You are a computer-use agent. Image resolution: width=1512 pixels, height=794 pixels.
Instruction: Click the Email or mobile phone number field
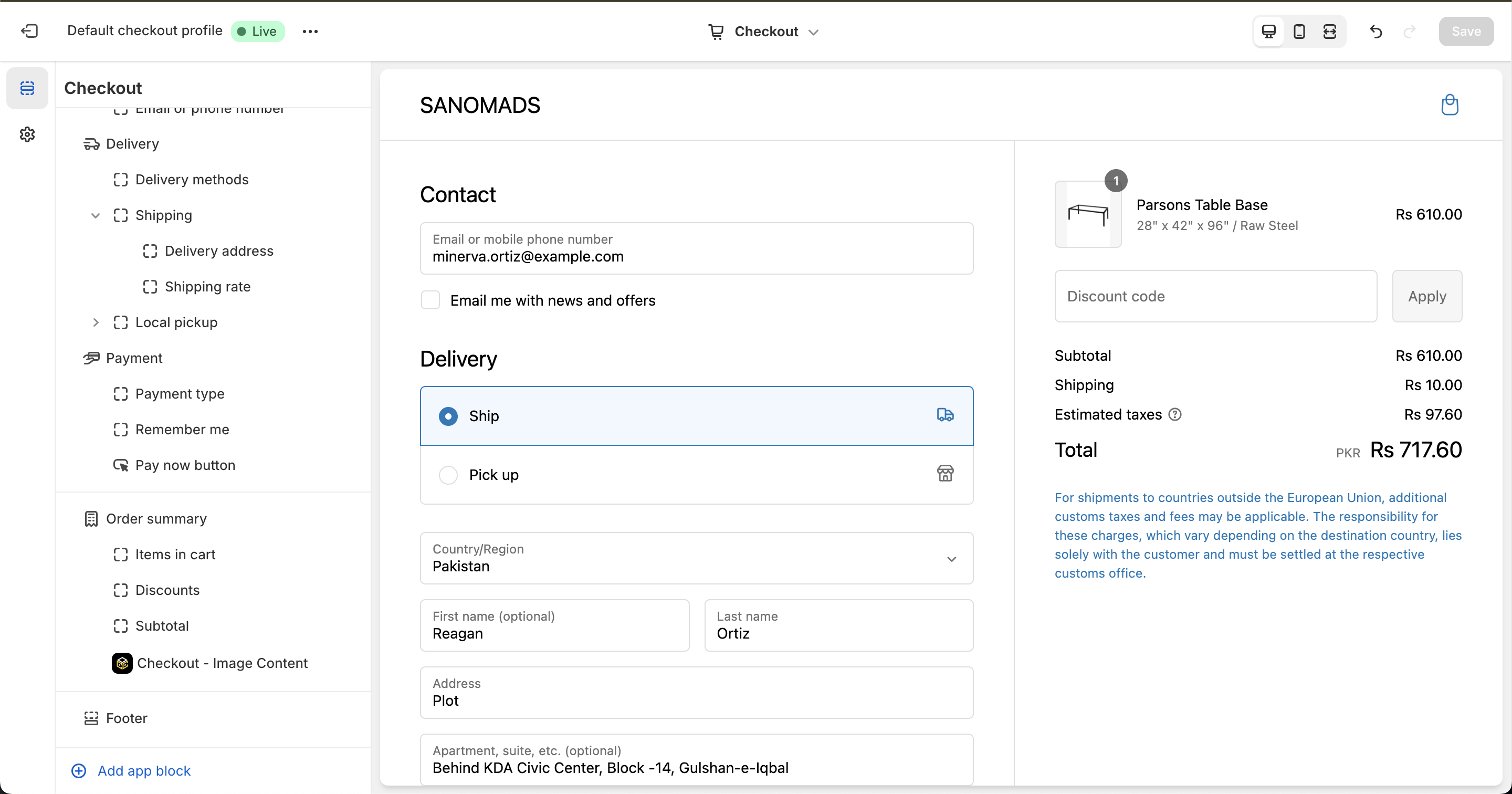pos(696,248)
